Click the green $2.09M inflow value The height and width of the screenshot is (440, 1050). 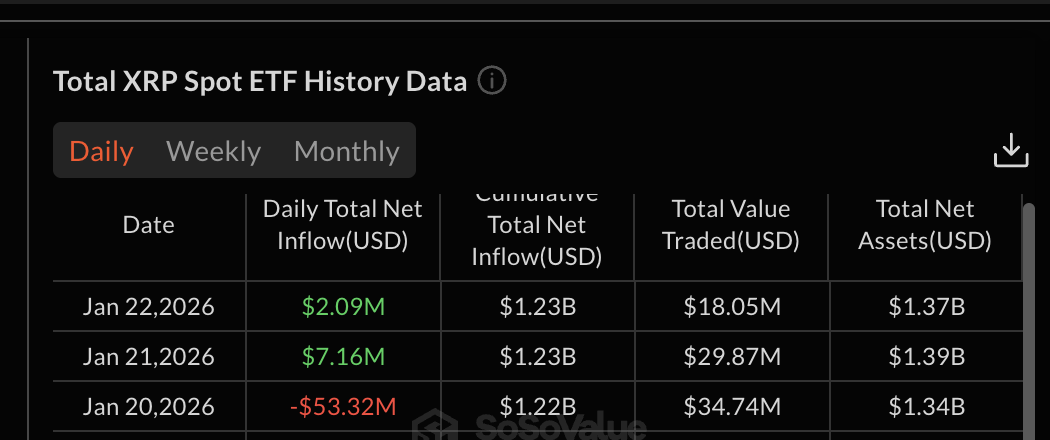tap(342, 307)
